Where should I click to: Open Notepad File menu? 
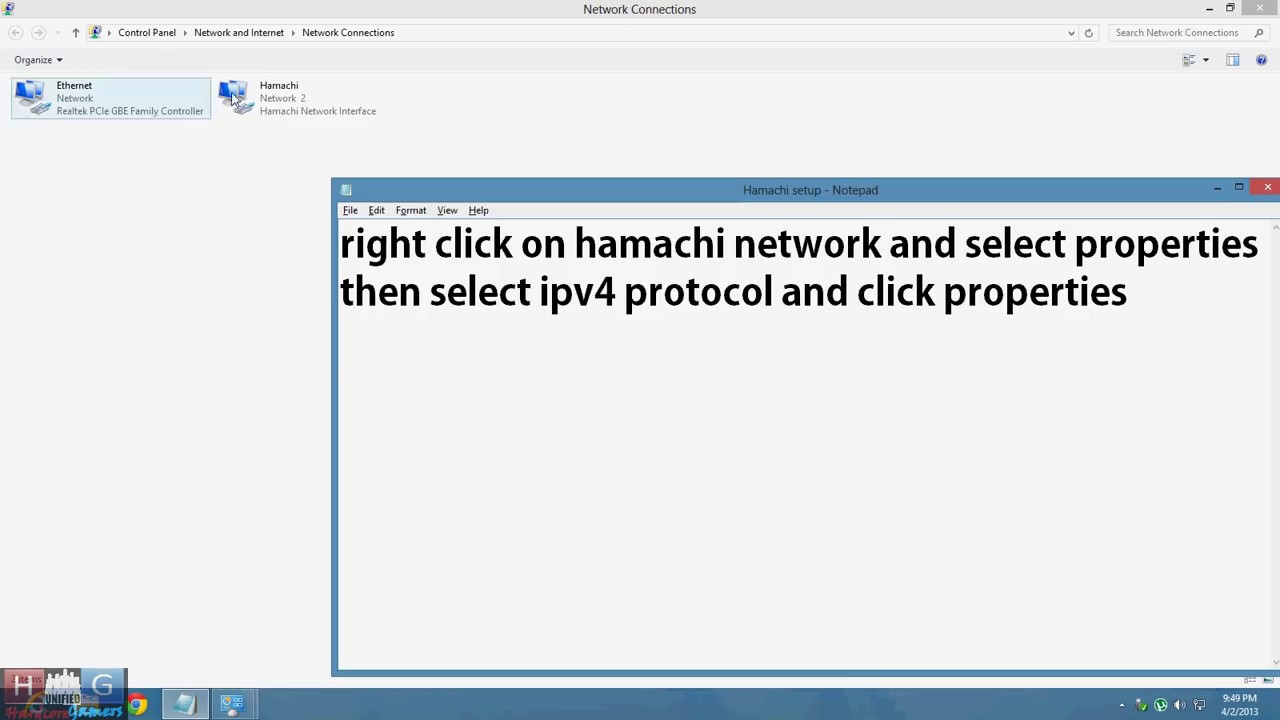350,210
